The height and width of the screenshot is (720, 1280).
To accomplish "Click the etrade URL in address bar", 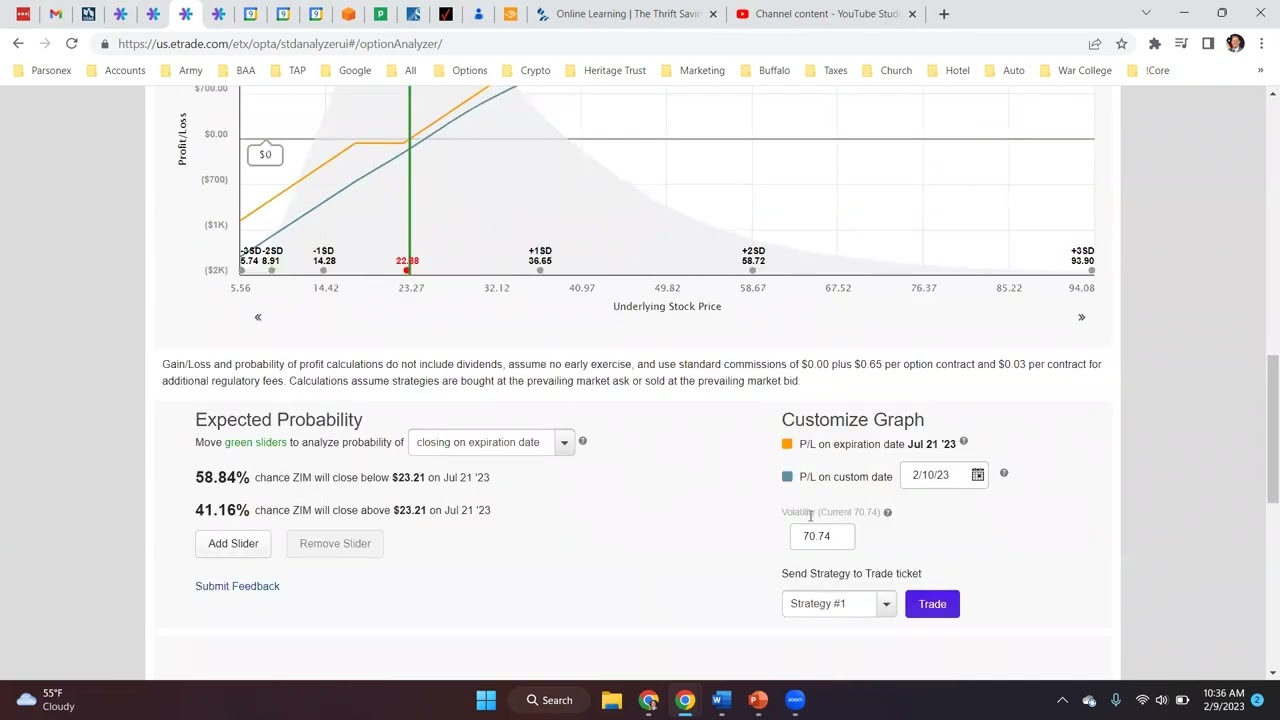I will (x=280, y=44).
